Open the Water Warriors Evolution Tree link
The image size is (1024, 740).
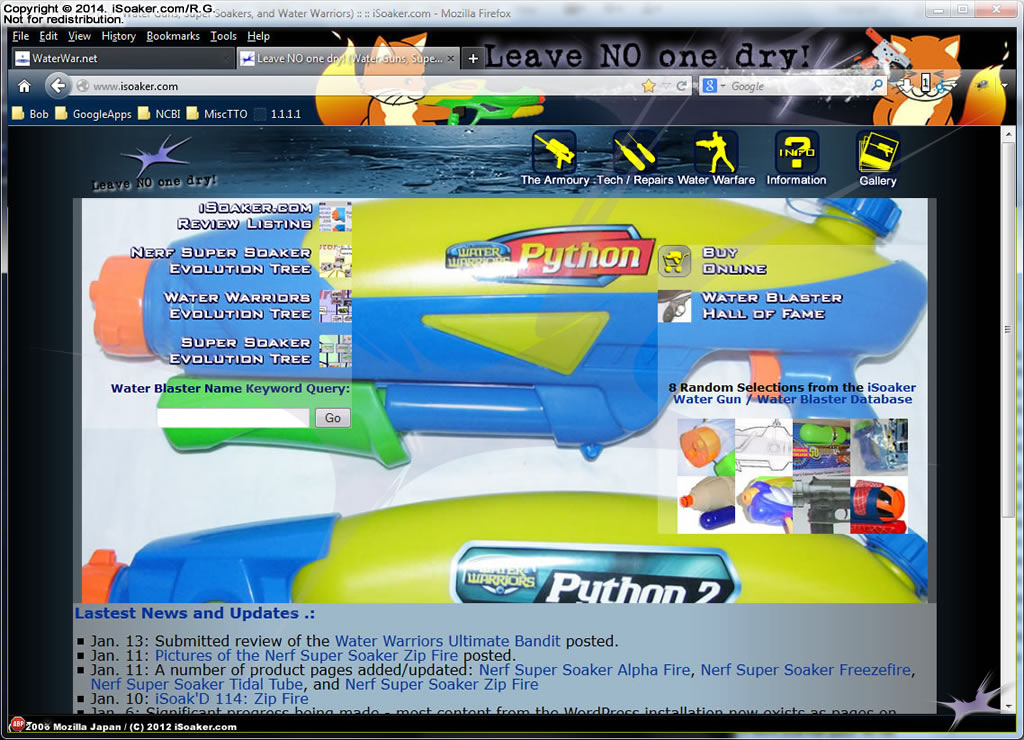[x=237, y=306]
